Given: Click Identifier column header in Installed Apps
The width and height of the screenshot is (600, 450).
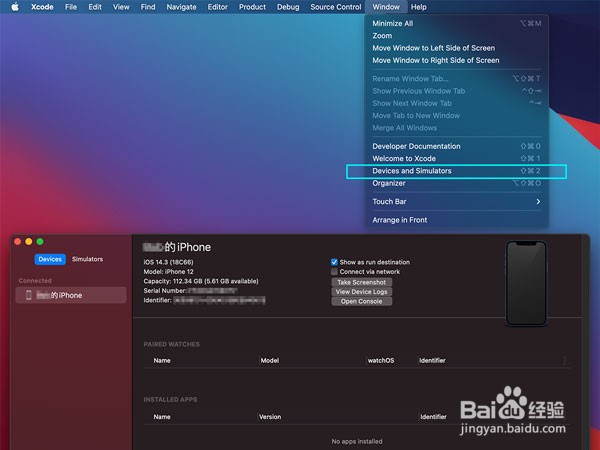Looking at the screenshot, I should click(x=433, y=417).
